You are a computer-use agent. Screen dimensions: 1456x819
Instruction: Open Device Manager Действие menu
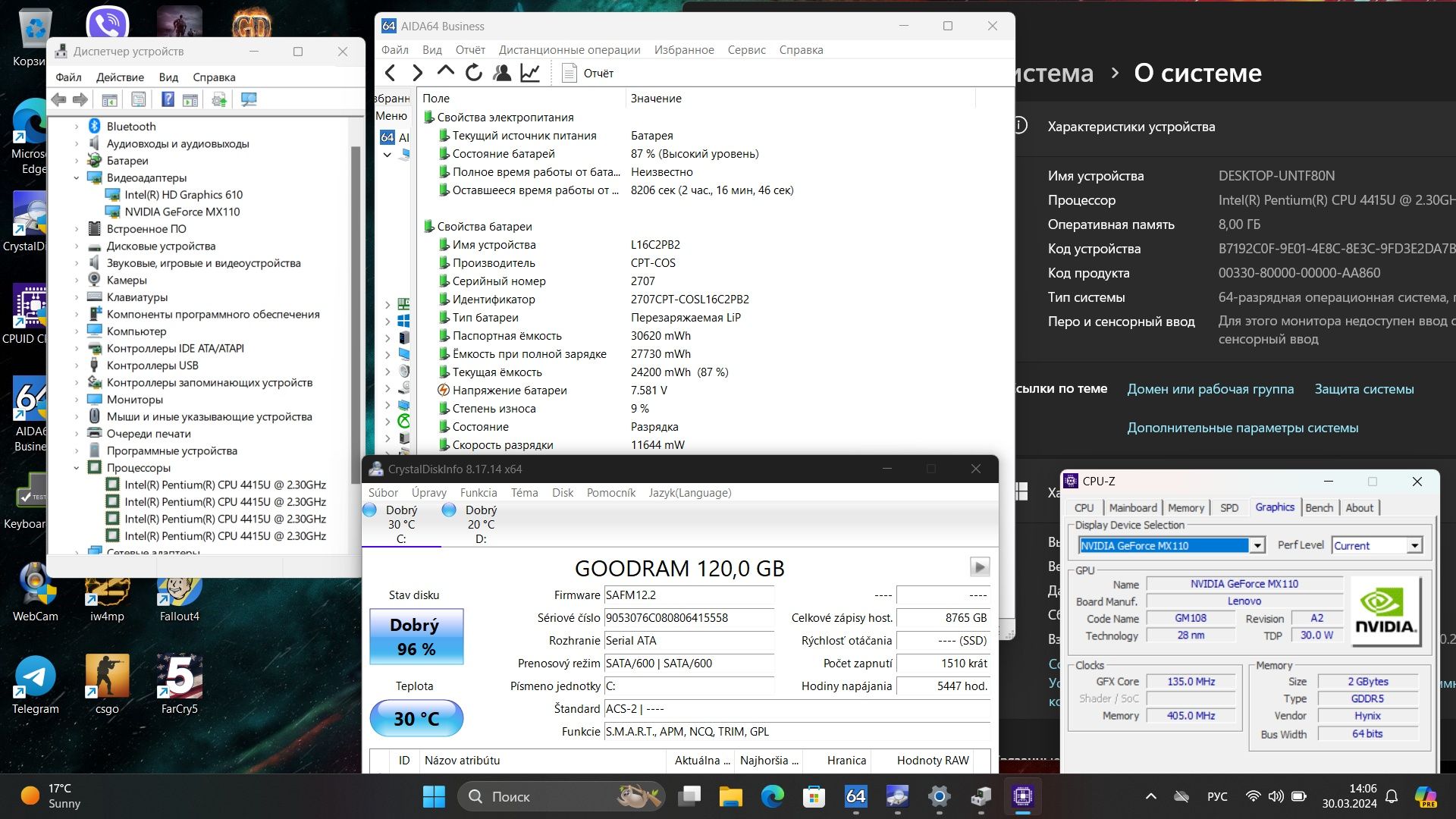pyautogui.click(x=120, y=77)
